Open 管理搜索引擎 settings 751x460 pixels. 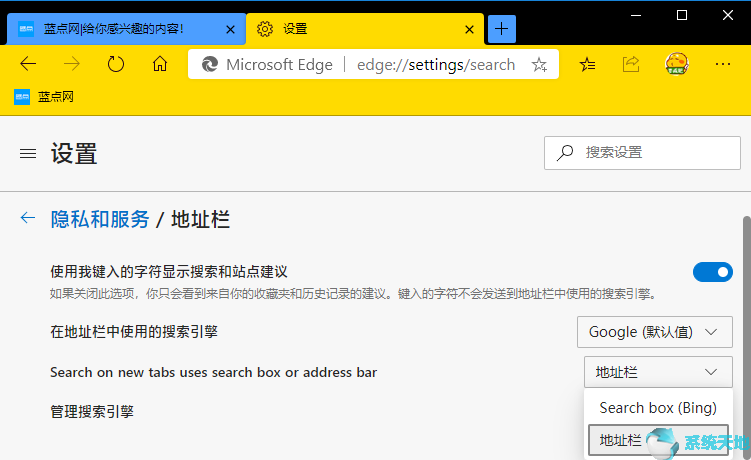coord(92,412)
